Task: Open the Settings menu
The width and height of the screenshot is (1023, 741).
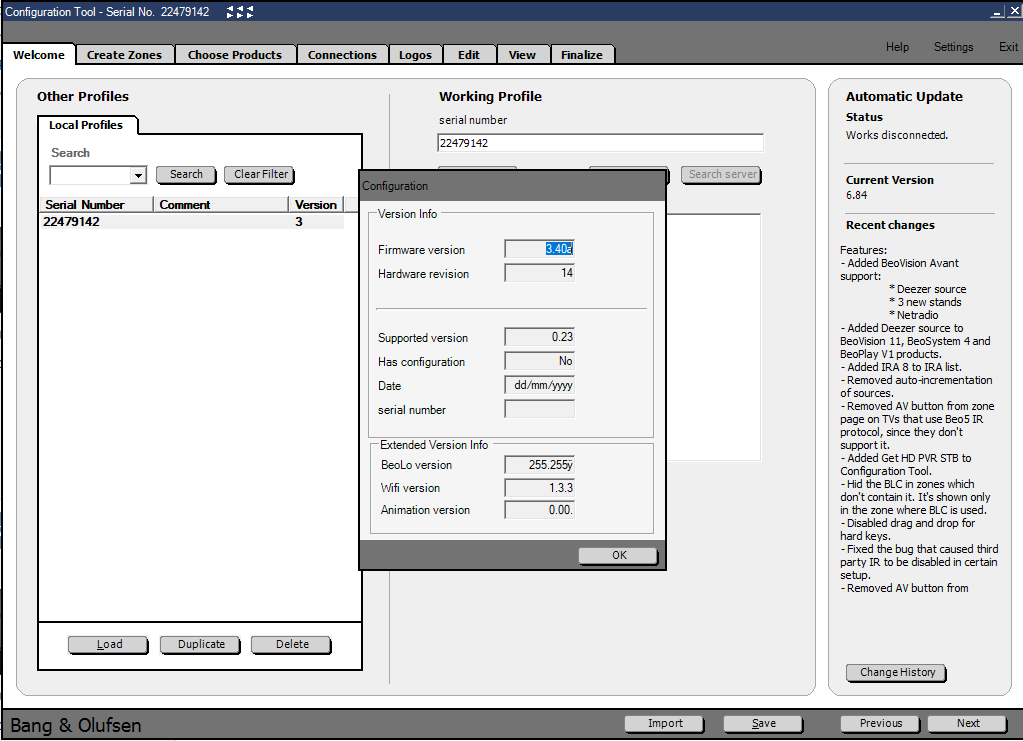Action: click(x=953, y=47)
